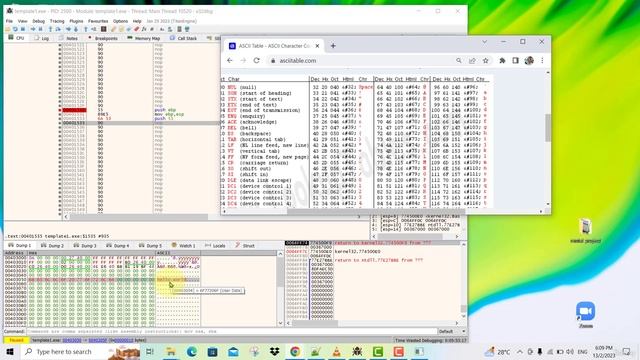The height and width of the screenshot is (360, 640).
Task: Click the Open file icon in x64dbg toolbar
Action: (8, 29)
